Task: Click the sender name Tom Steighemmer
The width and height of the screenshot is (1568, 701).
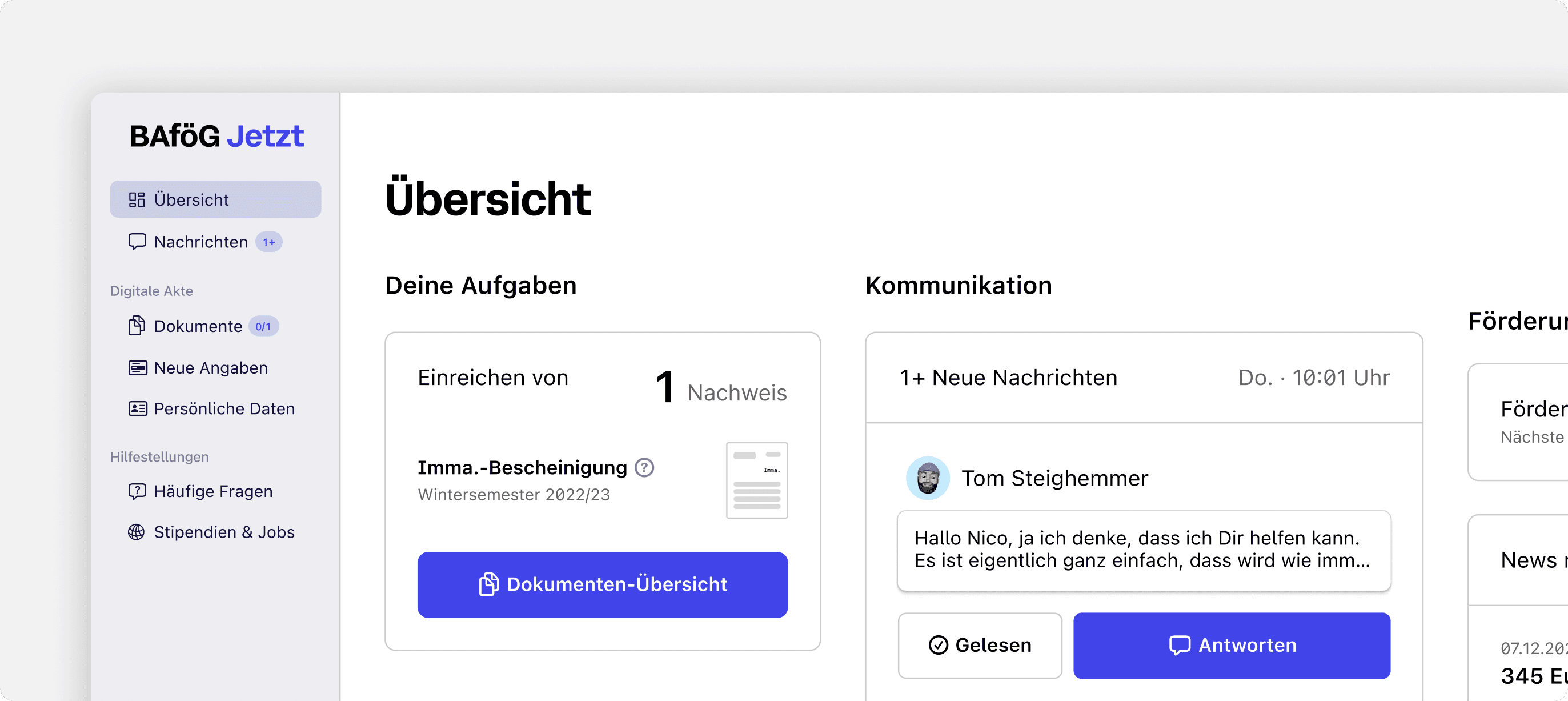Action: tap(1055, 478)
